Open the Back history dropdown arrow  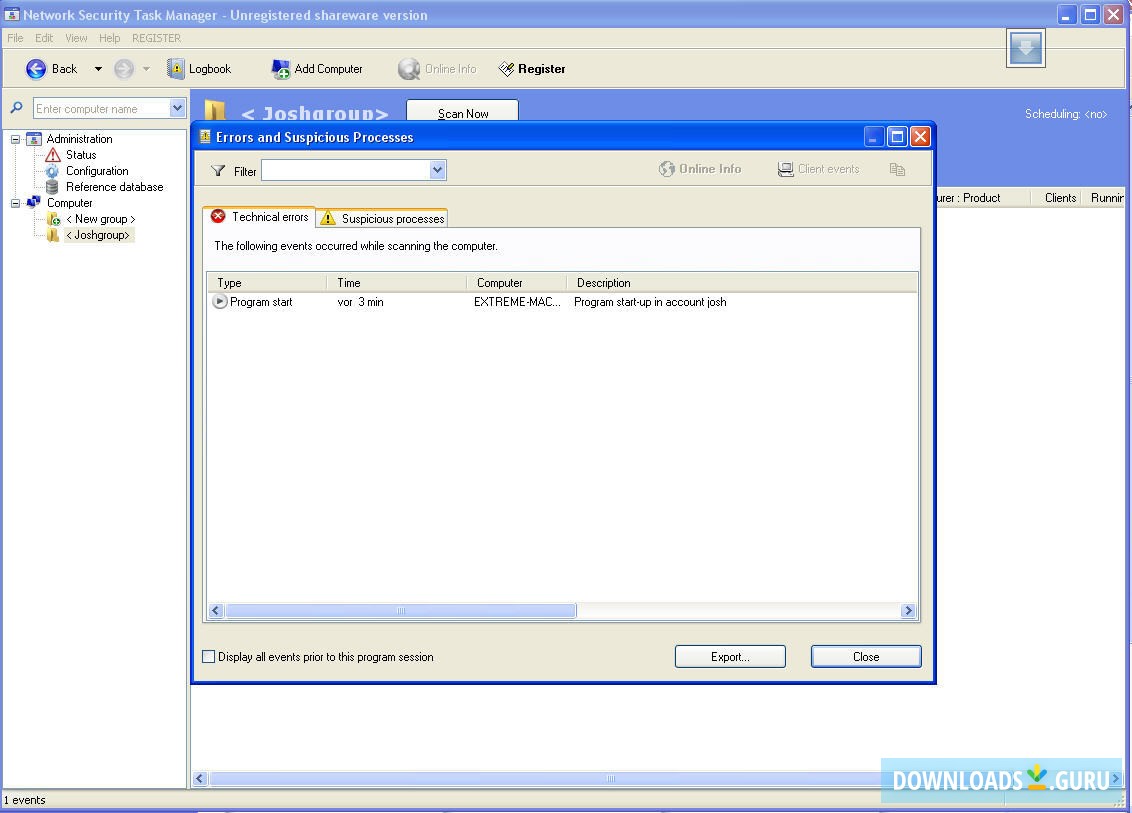[98, 69]
